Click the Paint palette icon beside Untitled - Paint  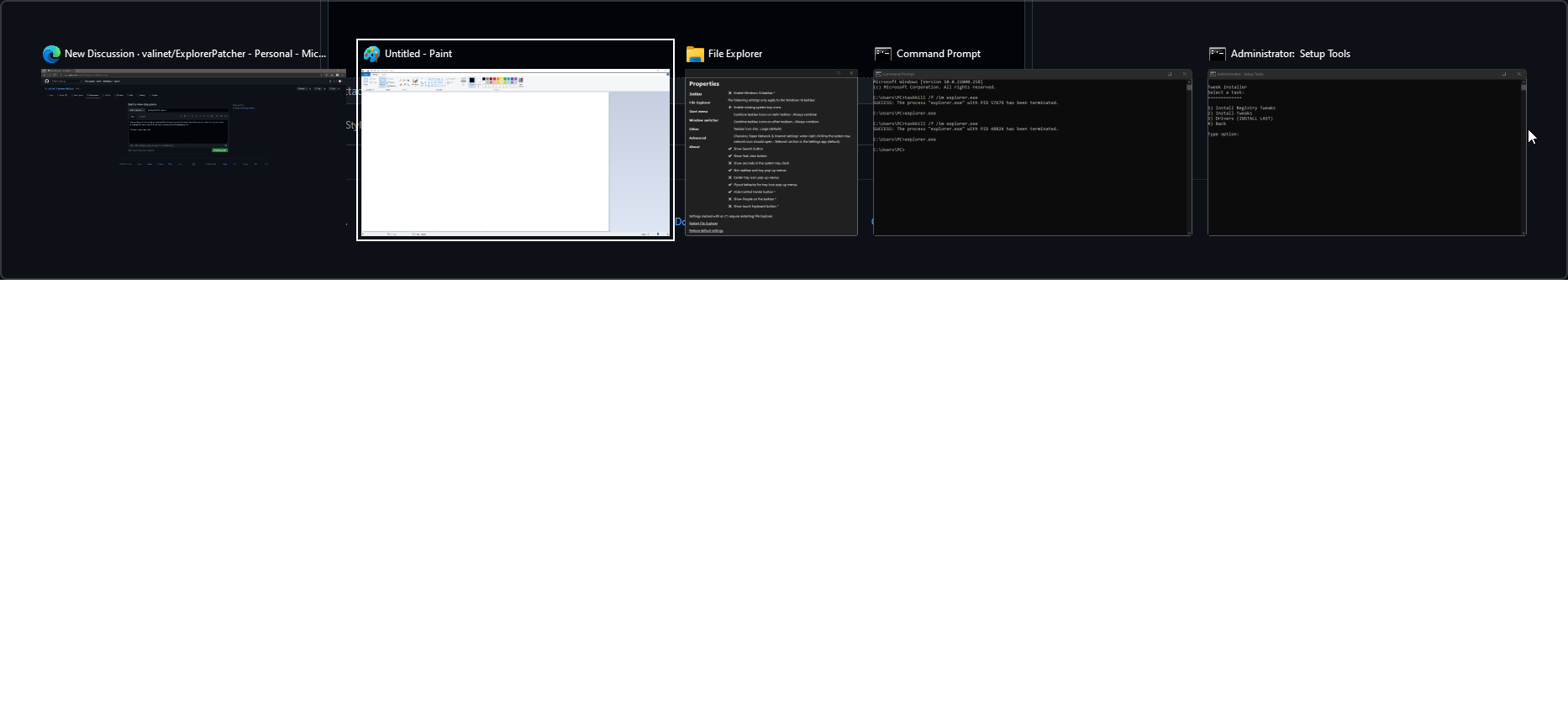pos(371,54)
